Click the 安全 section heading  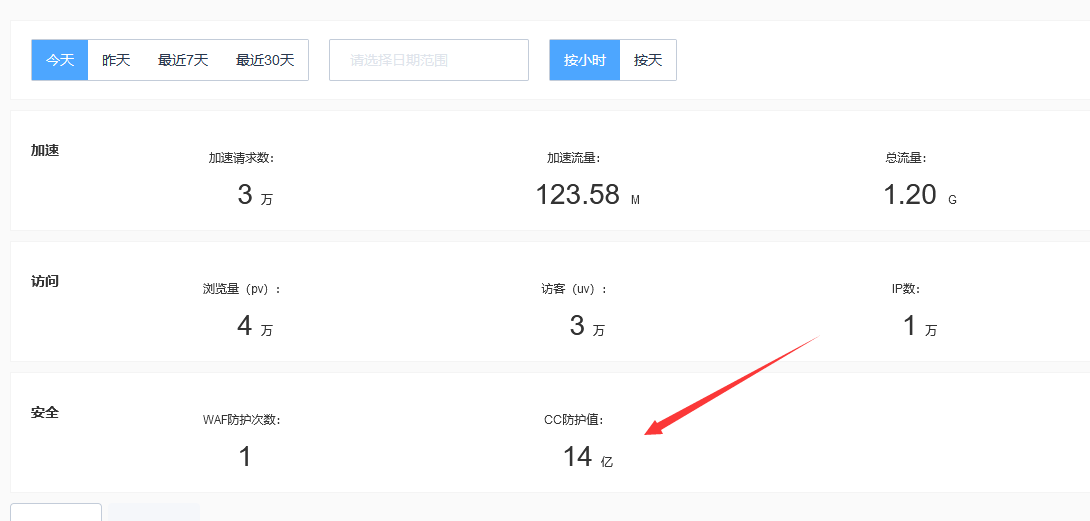pyautogui.click(x=45, y=412)
